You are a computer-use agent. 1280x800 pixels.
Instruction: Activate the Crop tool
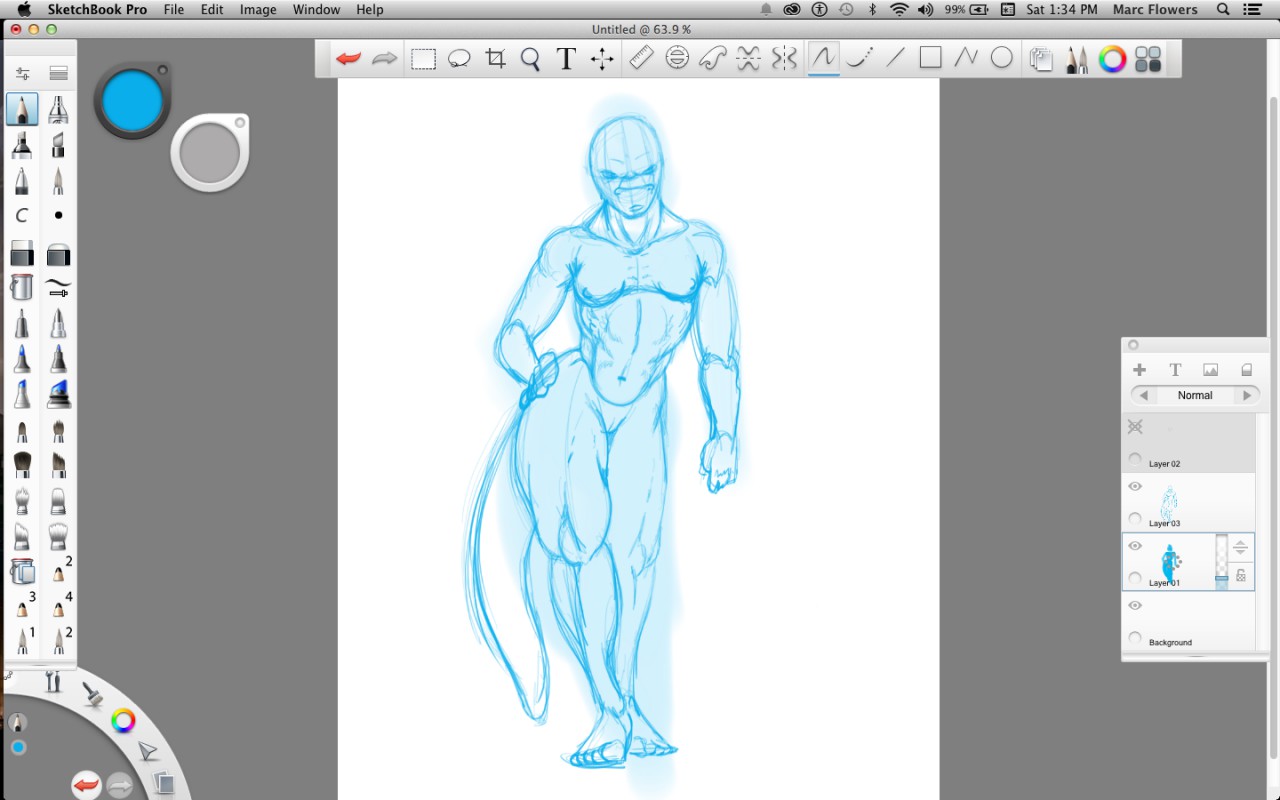click(495, 59)
